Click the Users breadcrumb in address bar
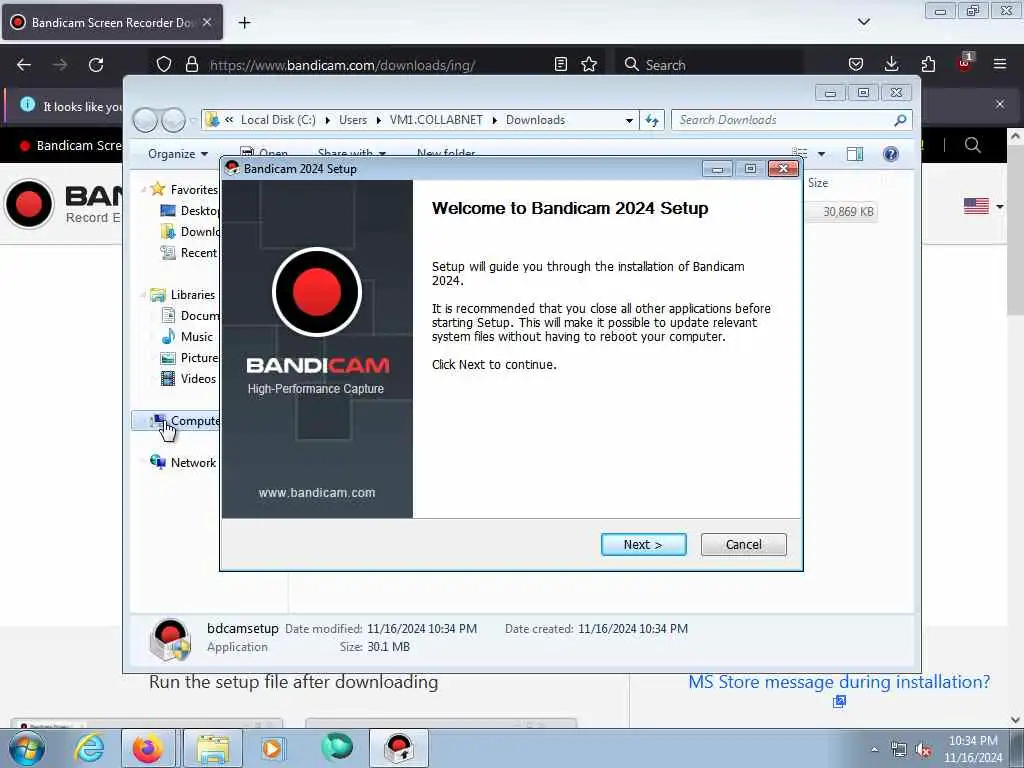 coord(353,120)
